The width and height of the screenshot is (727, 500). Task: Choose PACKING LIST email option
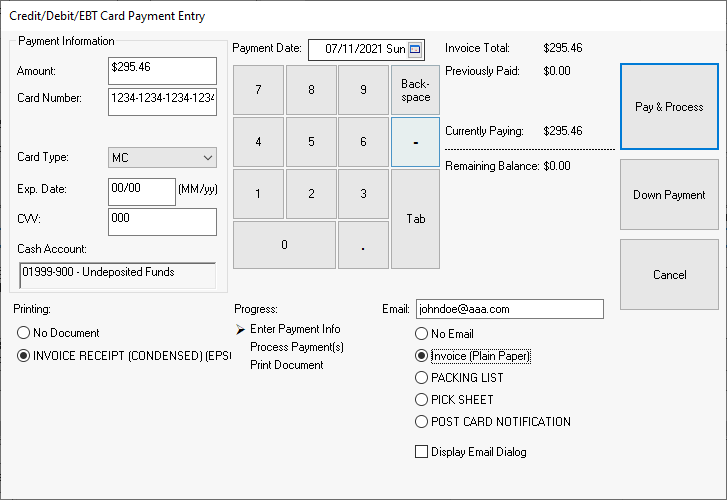coord(422,378)
